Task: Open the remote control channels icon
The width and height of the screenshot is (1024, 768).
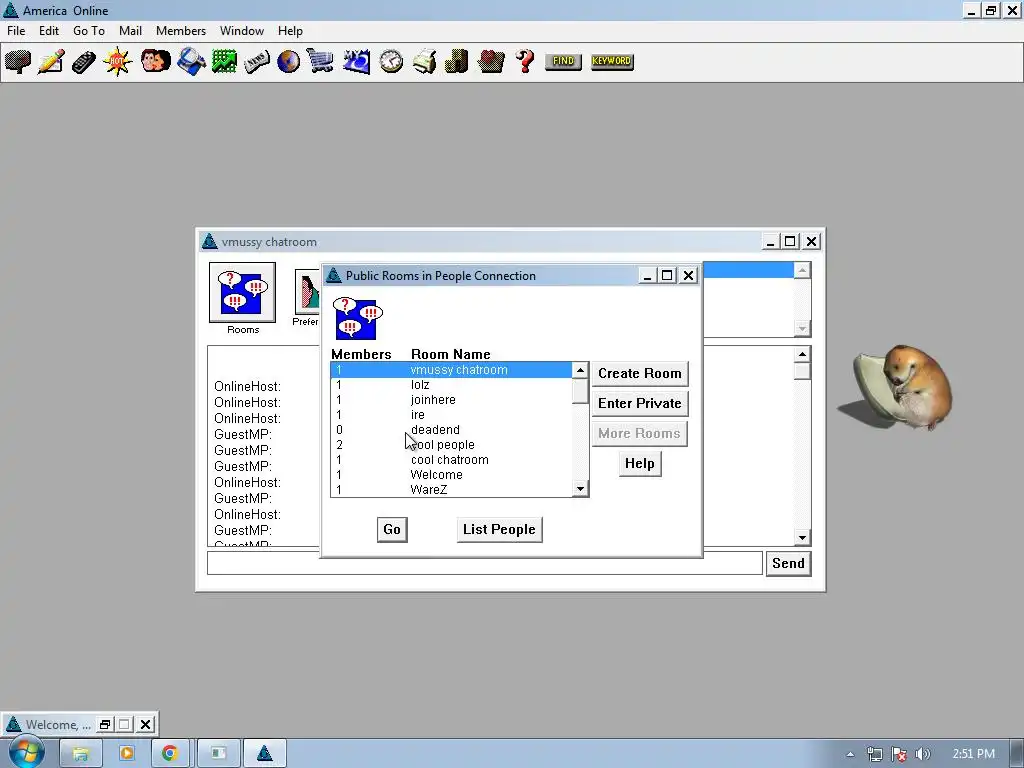Action: coord(84,61)
